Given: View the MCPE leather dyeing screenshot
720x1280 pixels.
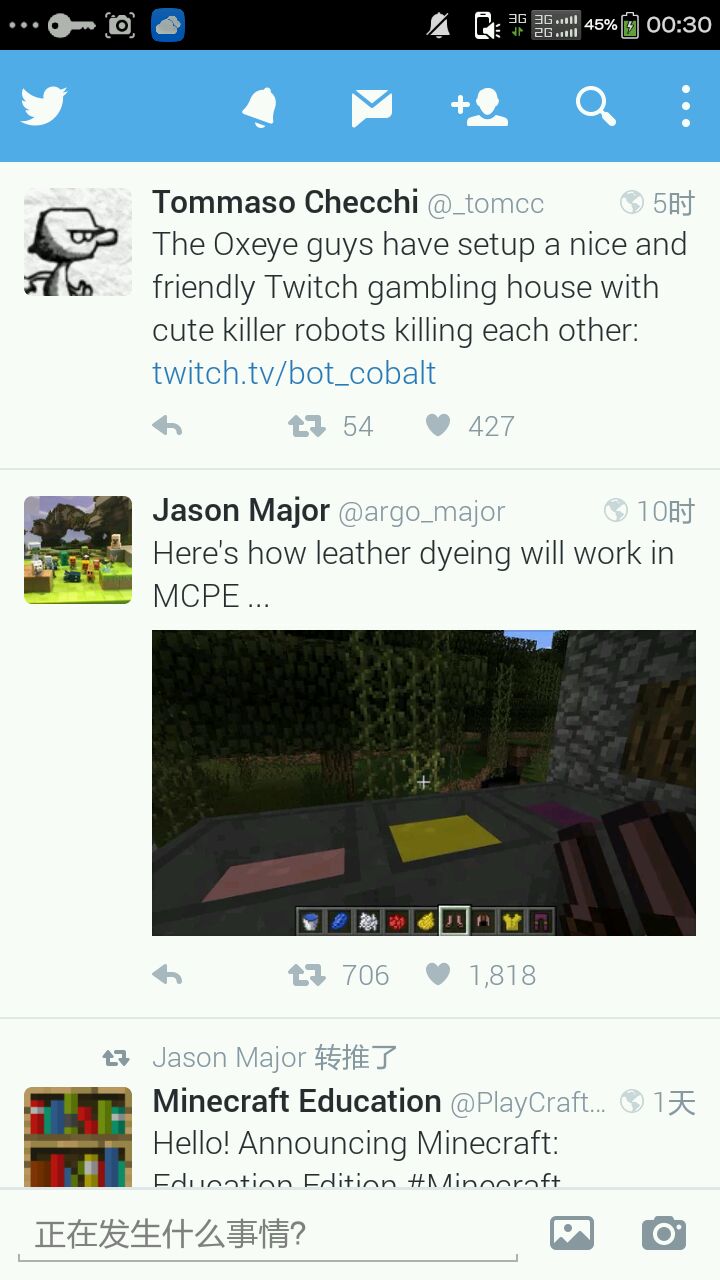Looking at the screenshot, I should (424, 783).
